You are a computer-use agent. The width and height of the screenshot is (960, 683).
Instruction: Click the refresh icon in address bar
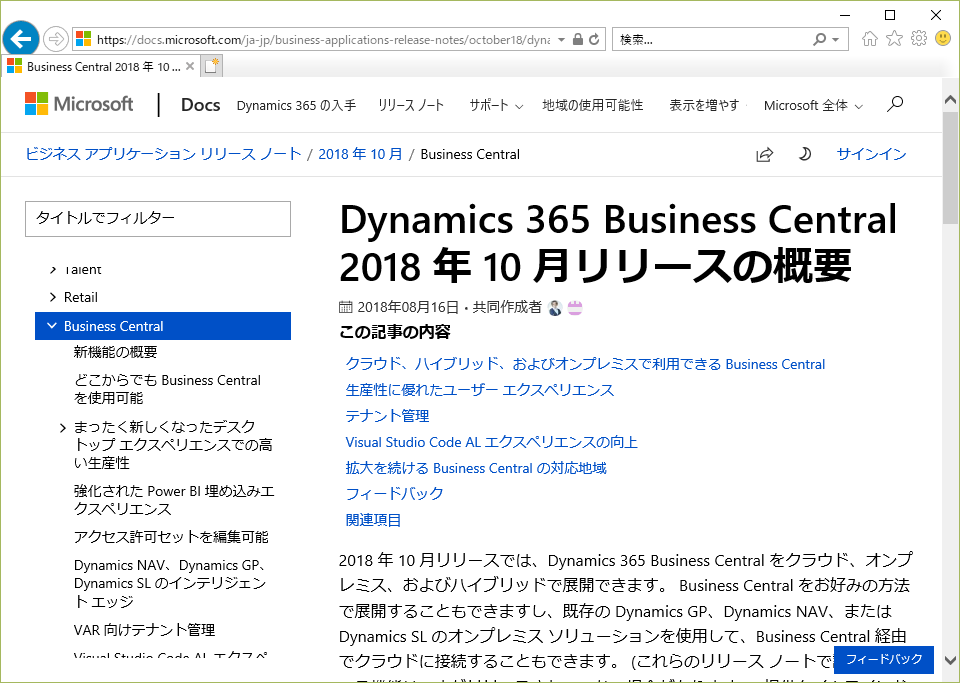tap(594, 39)
